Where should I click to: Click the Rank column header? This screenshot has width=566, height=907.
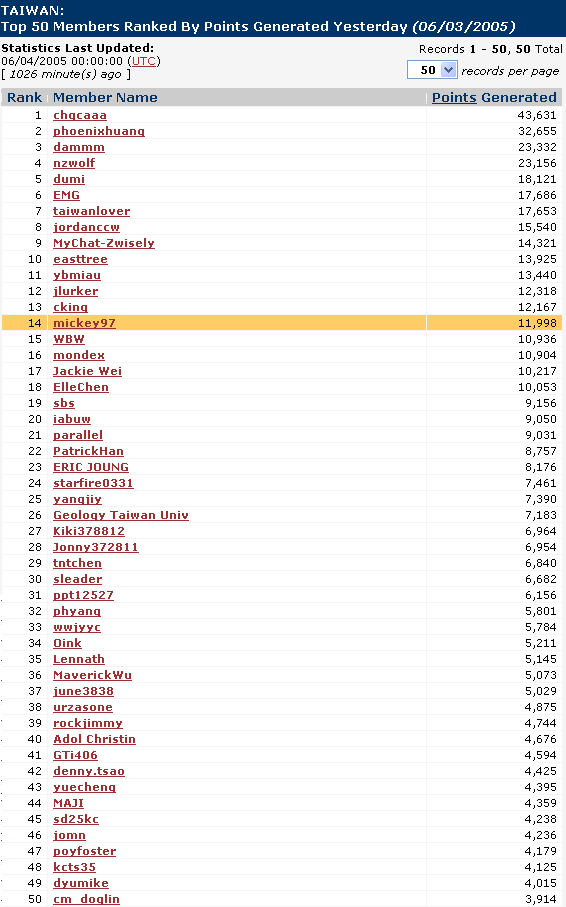point(24,97)
